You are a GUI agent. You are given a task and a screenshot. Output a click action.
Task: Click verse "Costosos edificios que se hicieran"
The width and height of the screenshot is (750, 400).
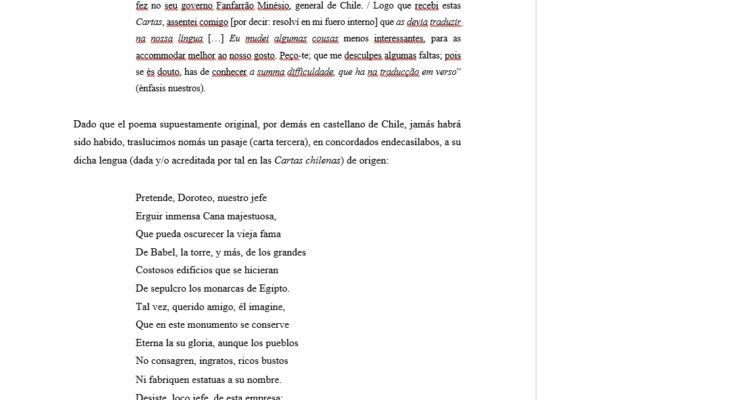coord(207,270)
